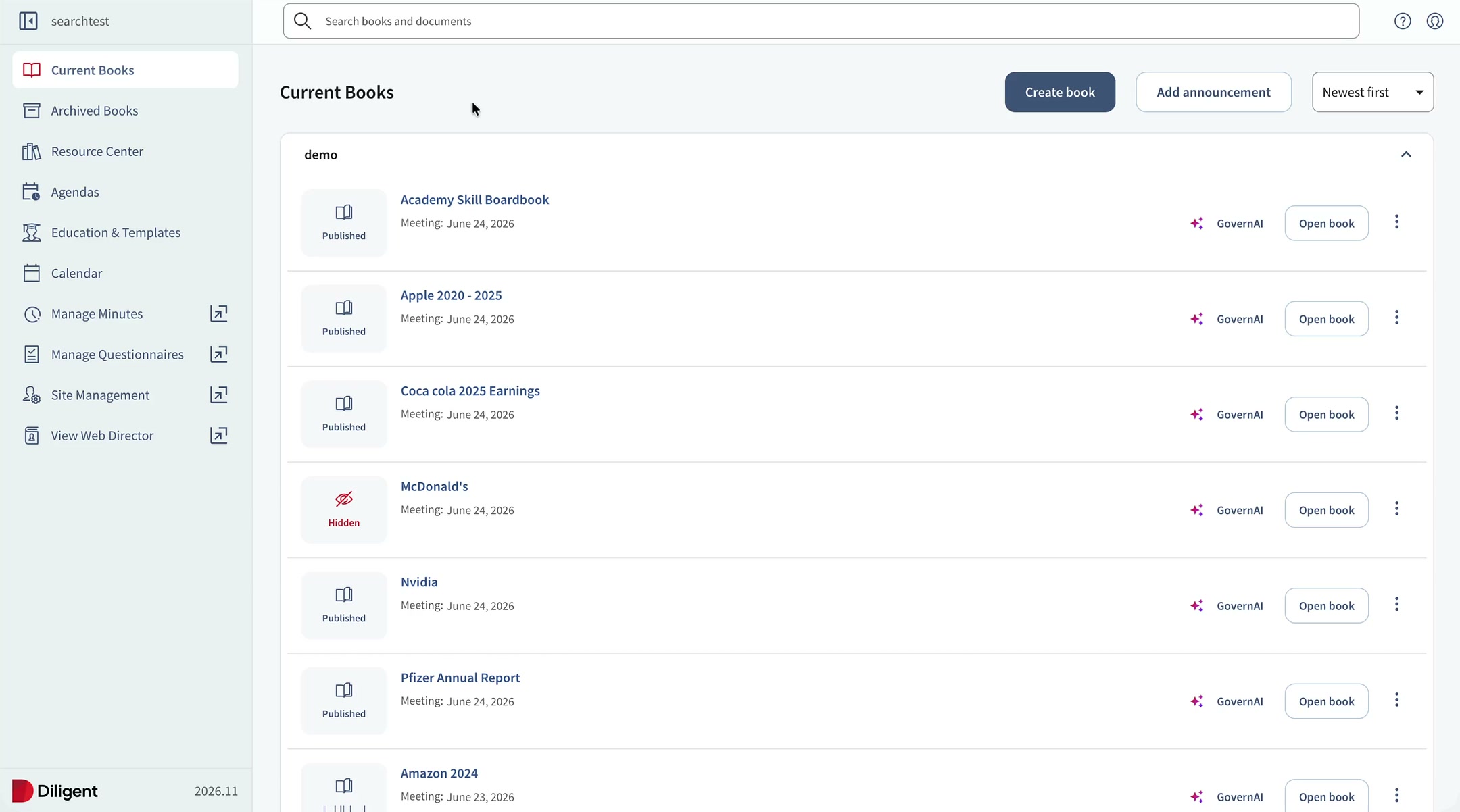Click the searchtest site name

pos(80,21)
